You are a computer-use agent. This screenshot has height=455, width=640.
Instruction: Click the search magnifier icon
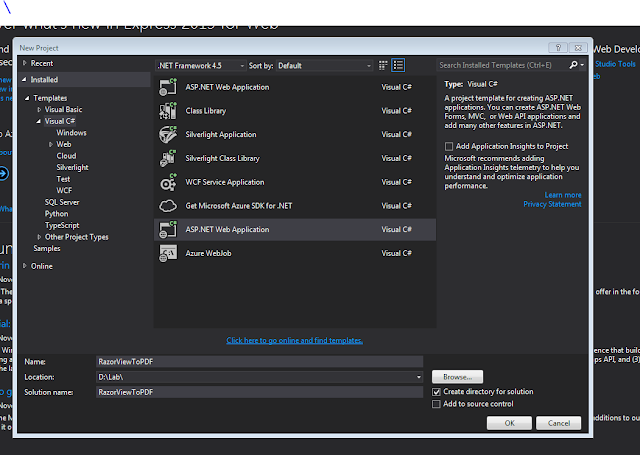pyautogui.click(x=573, y=65)
